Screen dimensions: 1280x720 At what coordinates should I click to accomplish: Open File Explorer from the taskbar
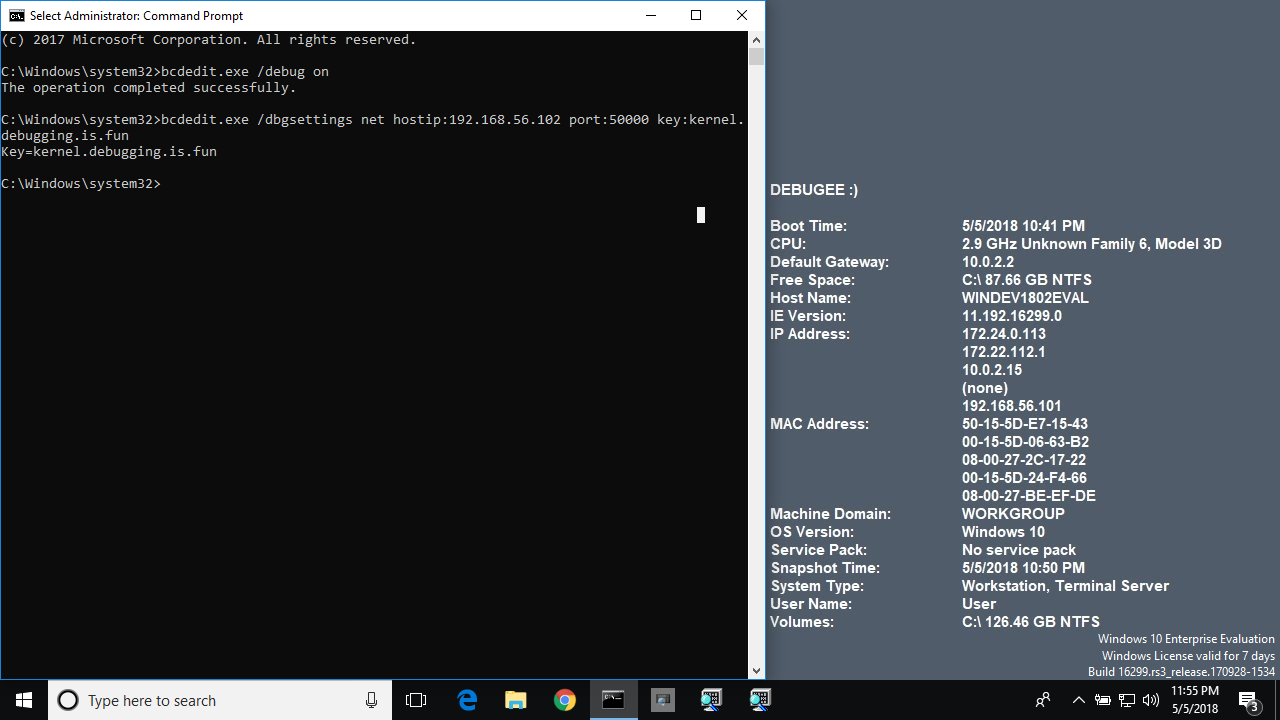(x=515, y=700)
